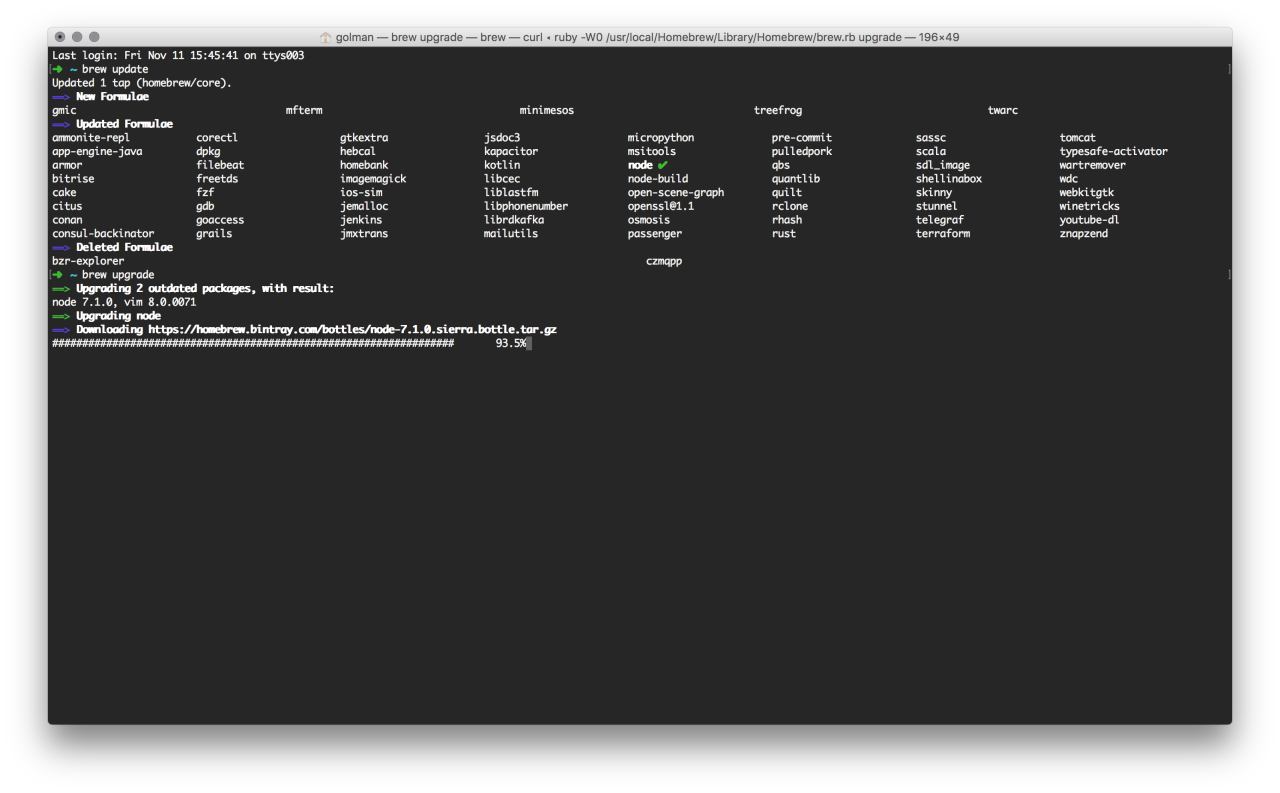
Task: Select the 'telegraf' formula
Action: tap(940, 220)
